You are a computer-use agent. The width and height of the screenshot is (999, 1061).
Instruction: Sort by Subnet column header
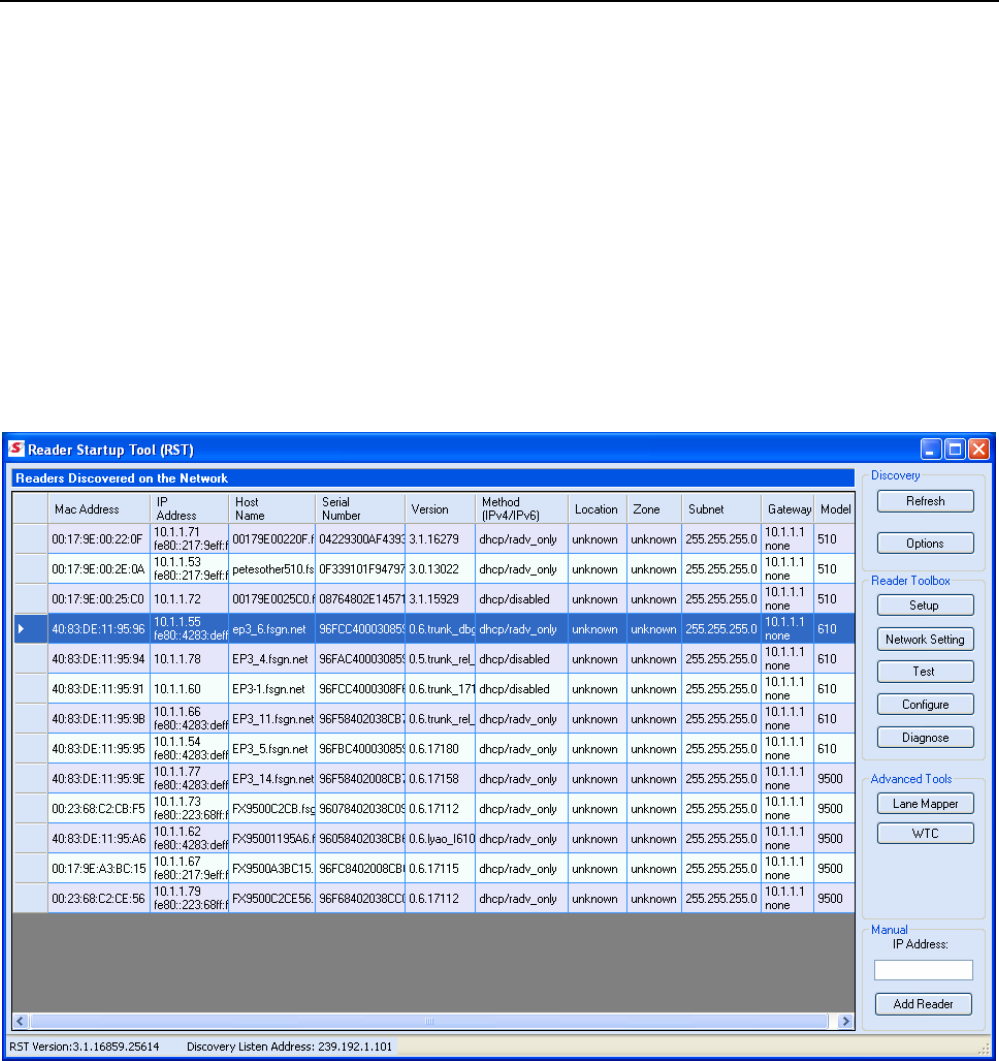(x=721, y=509)
